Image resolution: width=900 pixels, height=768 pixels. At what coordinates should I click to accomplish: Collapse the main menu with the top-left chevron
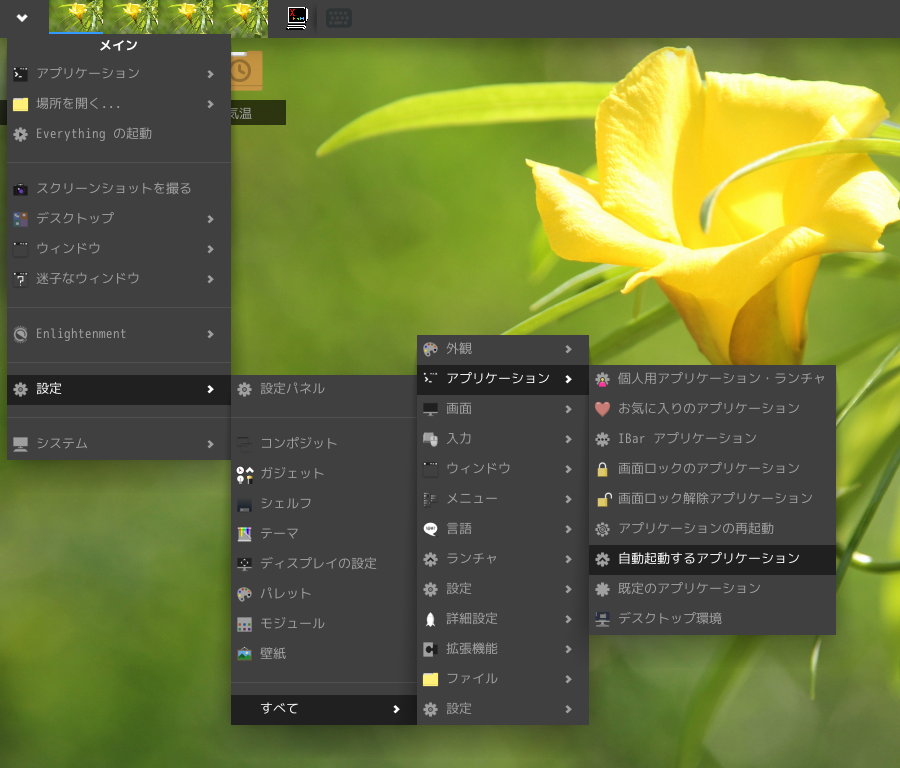click(x=22, y=18)
